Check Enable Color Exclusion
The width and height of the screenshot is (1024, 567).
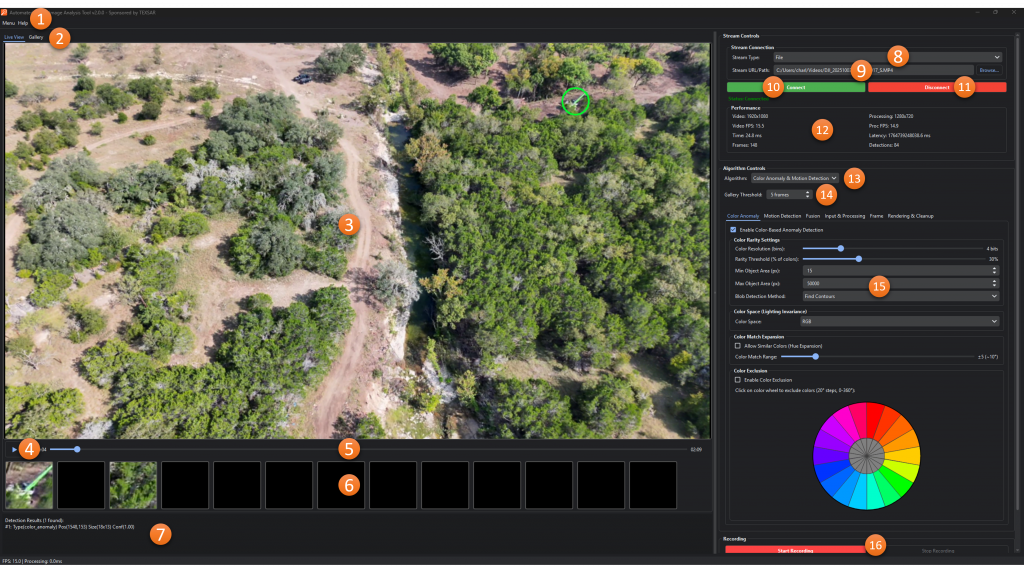[738, 380]
